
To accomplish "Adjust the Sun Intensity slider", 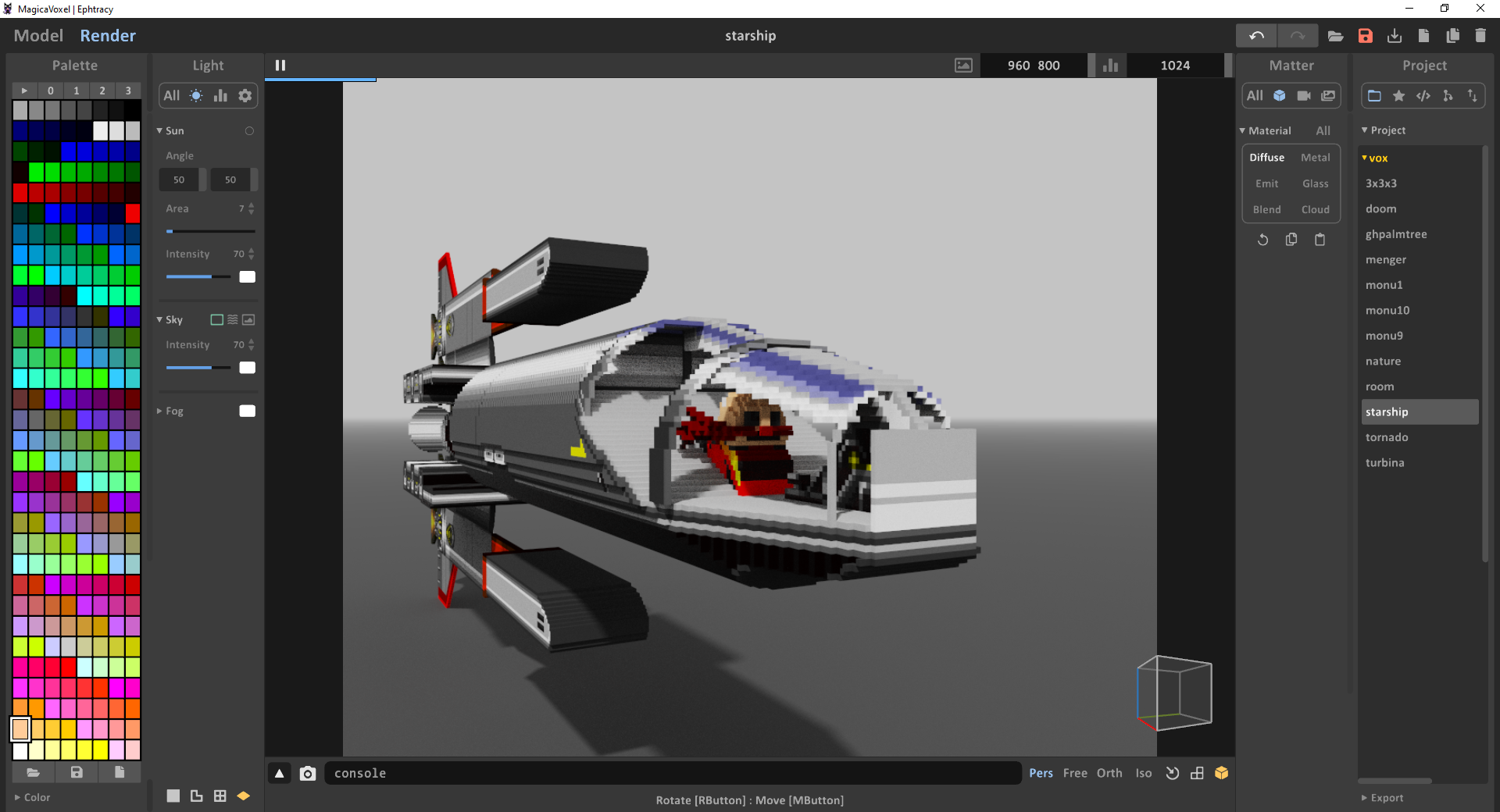I will point(198,276).
